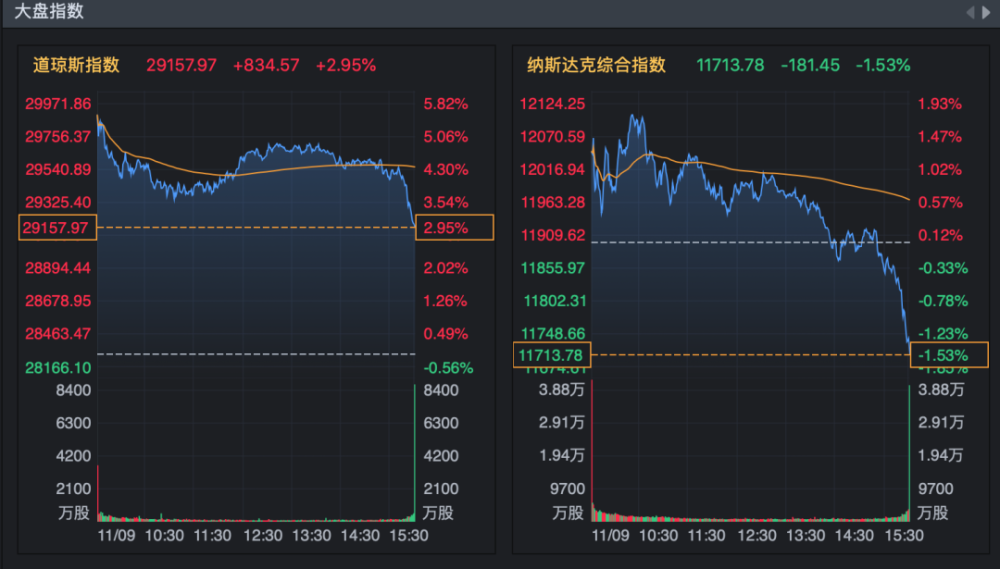The image size is (1000, 569).
Task: Click the previous page left arrow
Action: click(969, 12)
